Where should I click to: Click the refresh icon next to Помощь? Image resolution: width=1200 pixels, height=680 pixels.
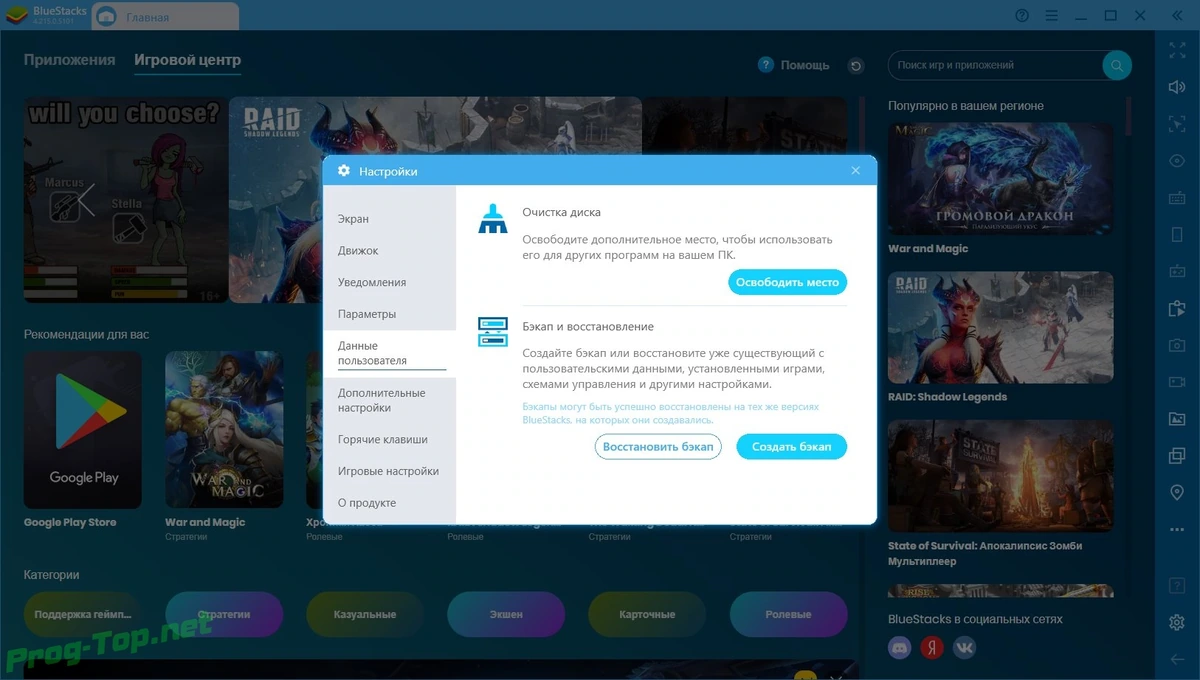[856, 66]
